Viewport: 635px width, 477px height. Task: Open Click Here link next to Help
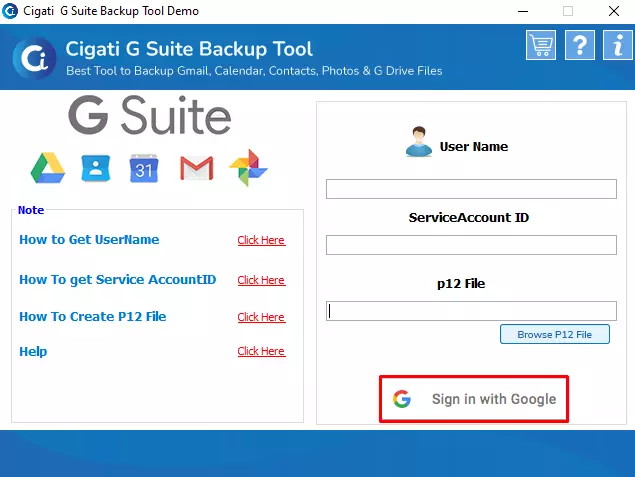coord(261,351)
